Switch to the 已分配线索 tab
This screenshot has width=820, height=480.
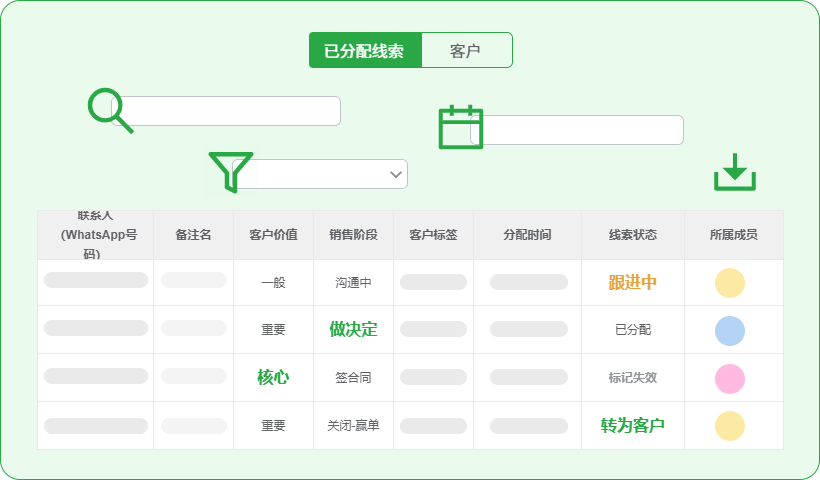tap(365, 51)
